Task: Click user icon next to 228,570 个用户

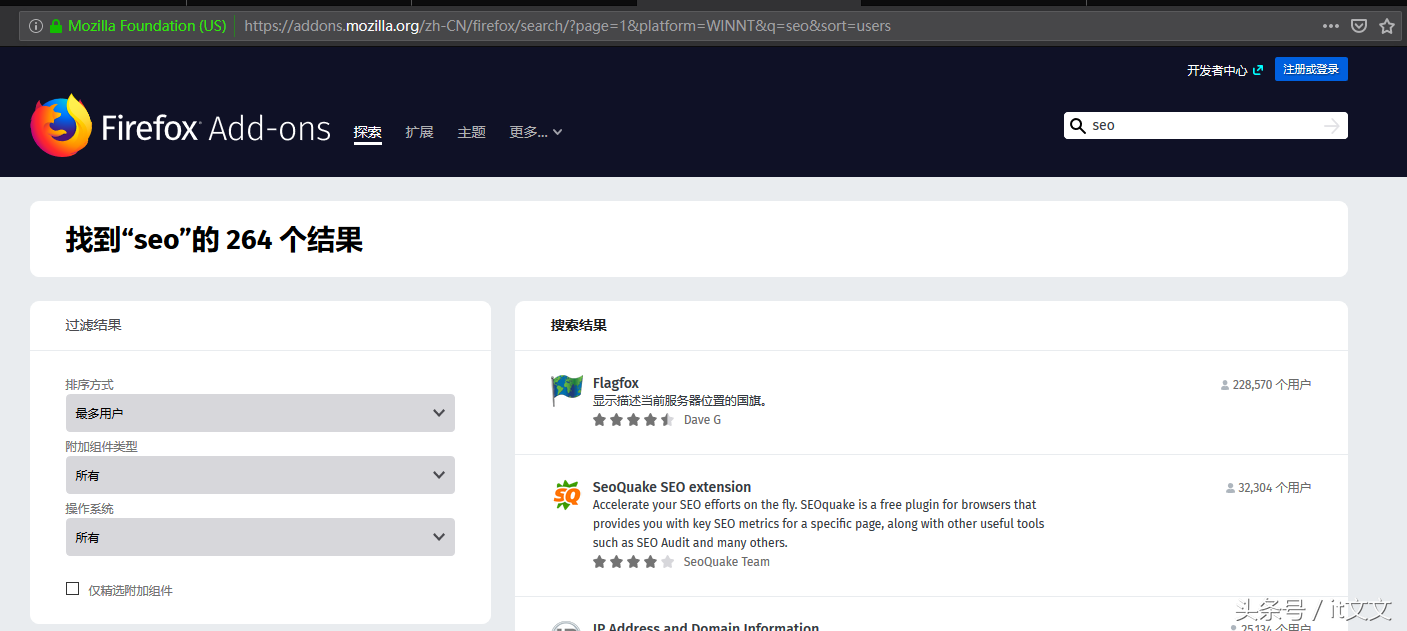Action: point(1225,385)
